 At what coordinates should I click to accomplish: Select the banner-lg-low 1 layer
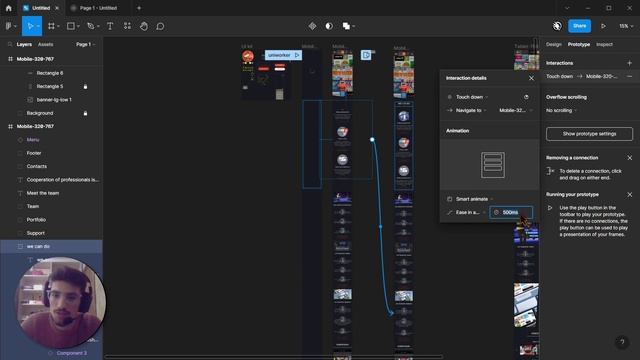click(x=54, y=100)
